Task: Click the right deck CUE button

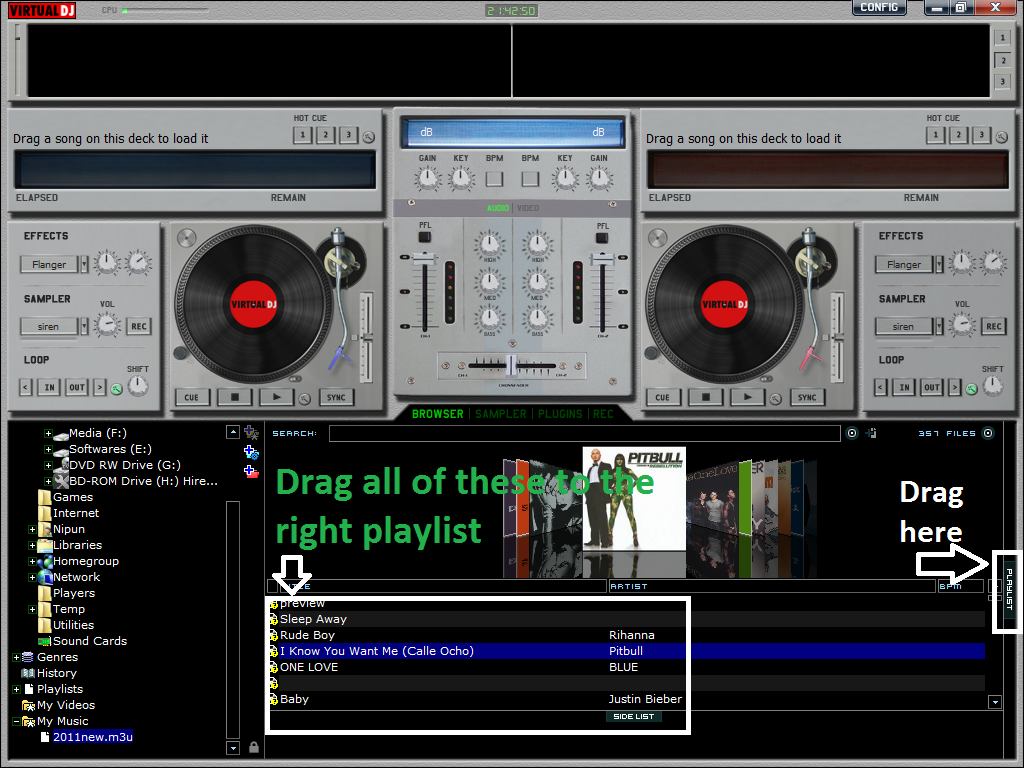Action: (x=663, y=397)
